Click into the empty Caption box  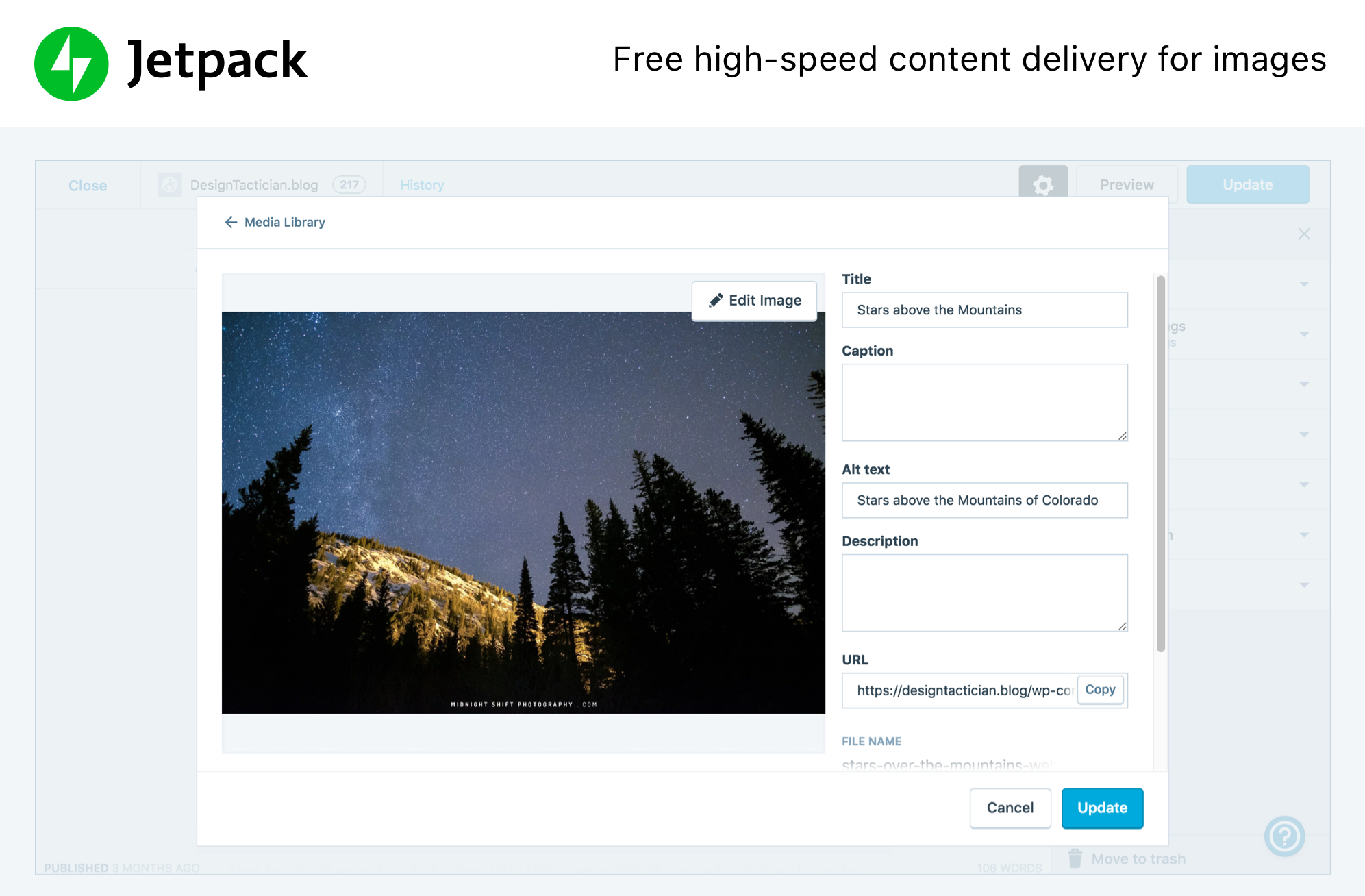984,402
